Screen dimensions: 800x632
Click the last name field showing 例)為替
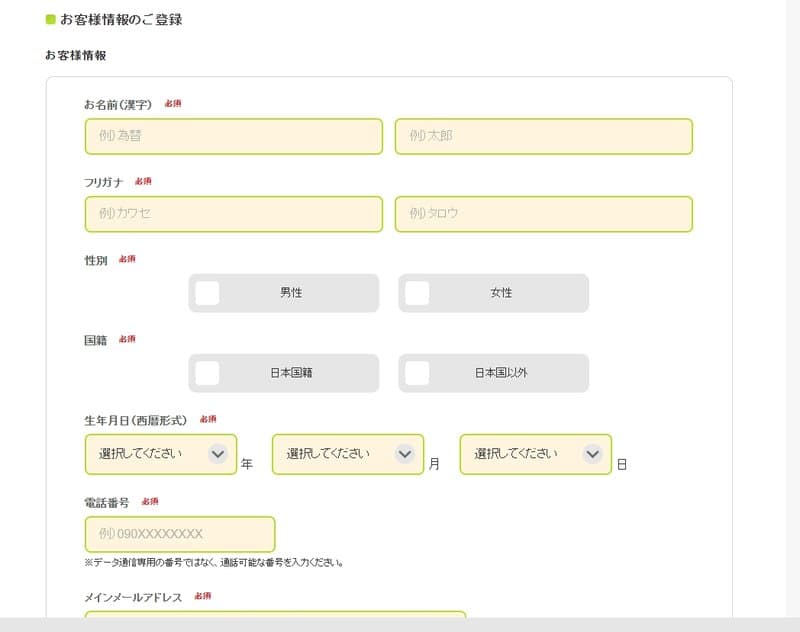click(x=233, y=137)
